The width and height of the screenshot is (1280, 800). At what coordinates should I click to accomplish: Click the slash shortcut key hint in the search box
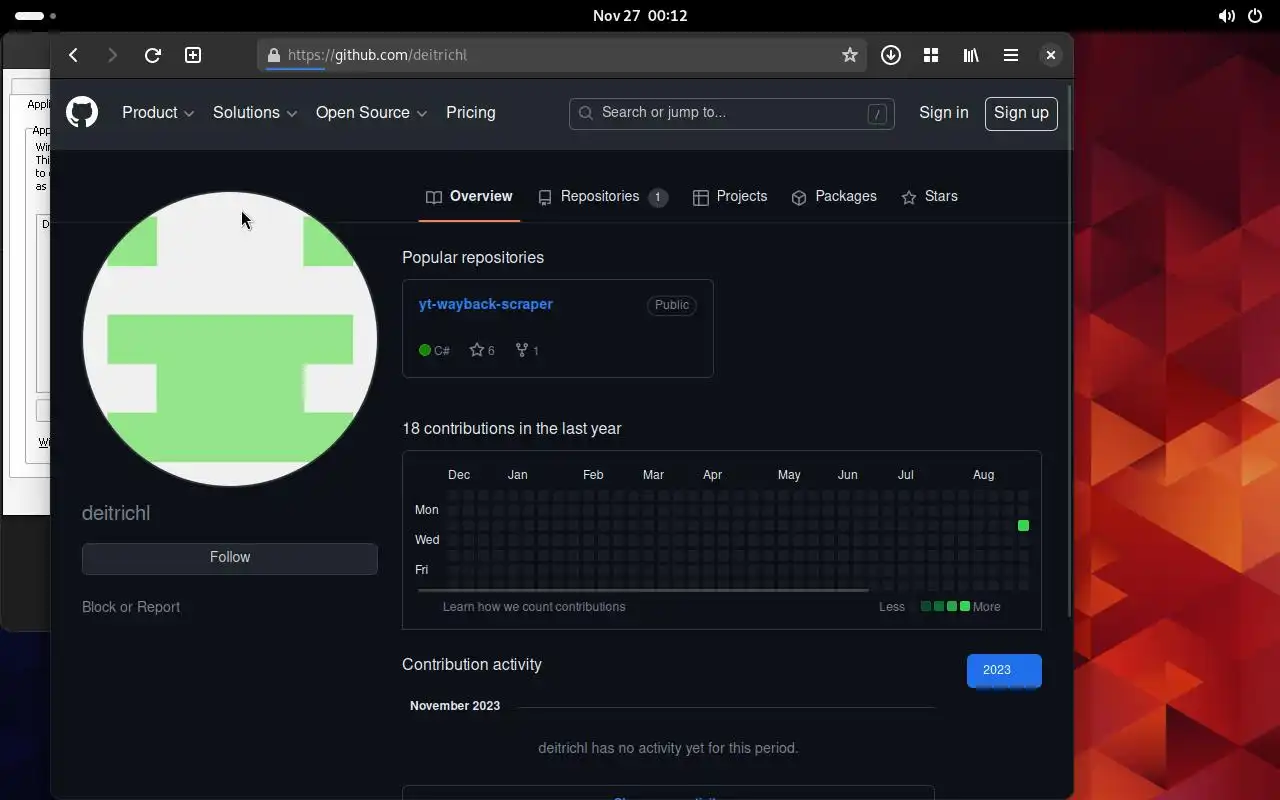coord(877,114)
